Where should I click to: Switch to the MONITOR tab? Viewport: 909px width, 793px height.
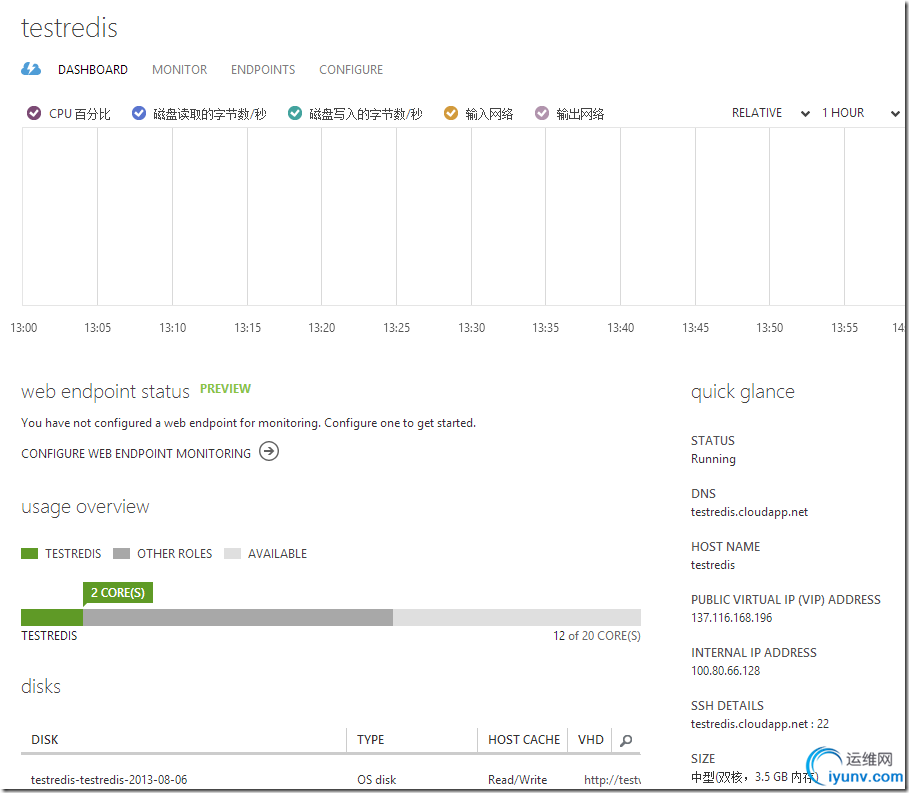pos(179,70)
